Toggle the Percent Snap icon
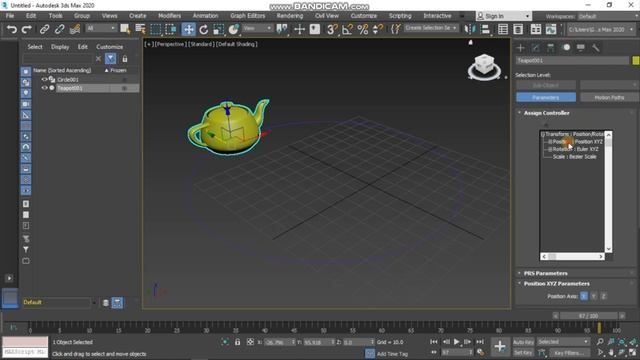 point(362,29)
